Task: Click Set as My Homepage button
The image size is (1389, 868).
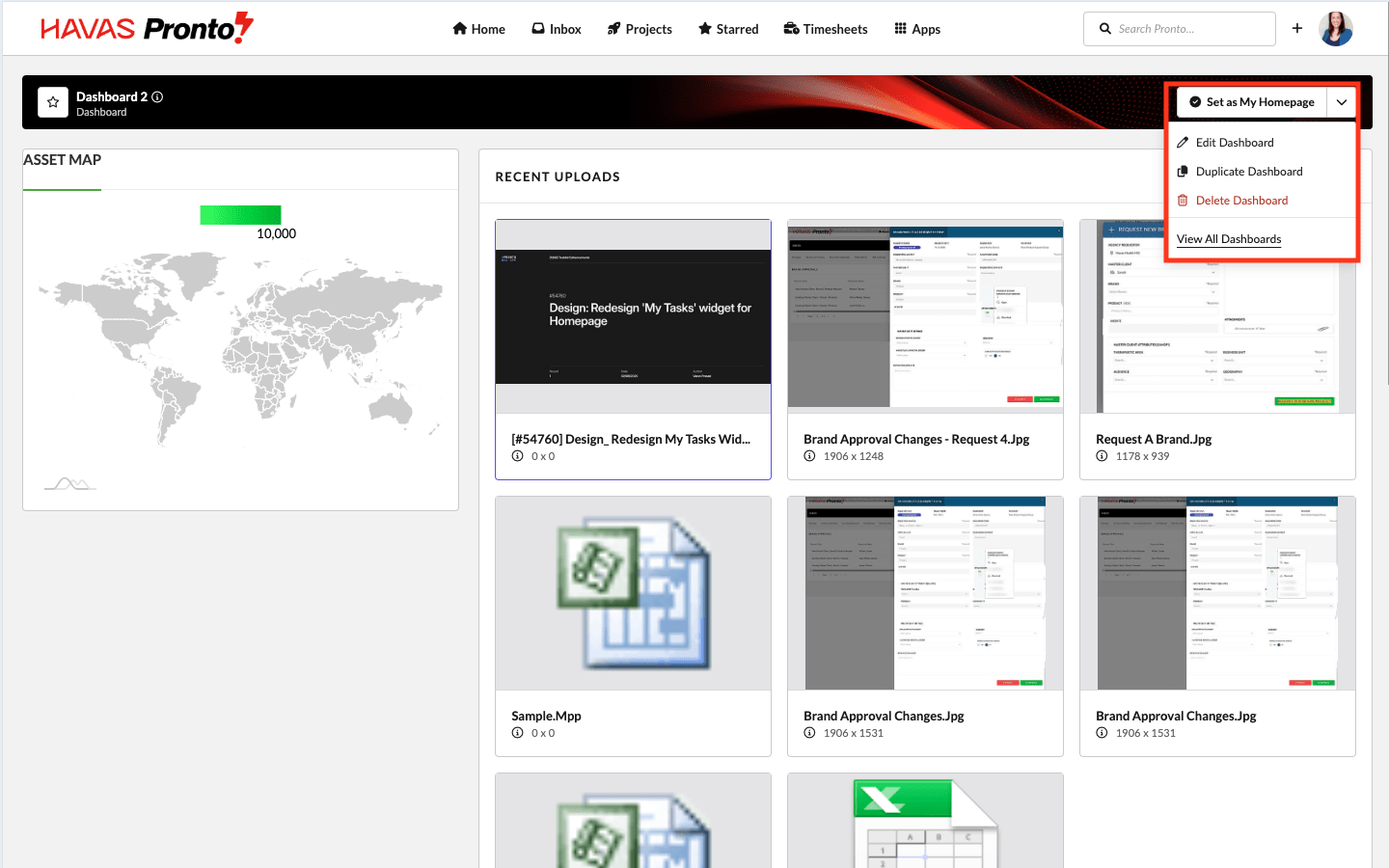Action: click(1251, 102)
